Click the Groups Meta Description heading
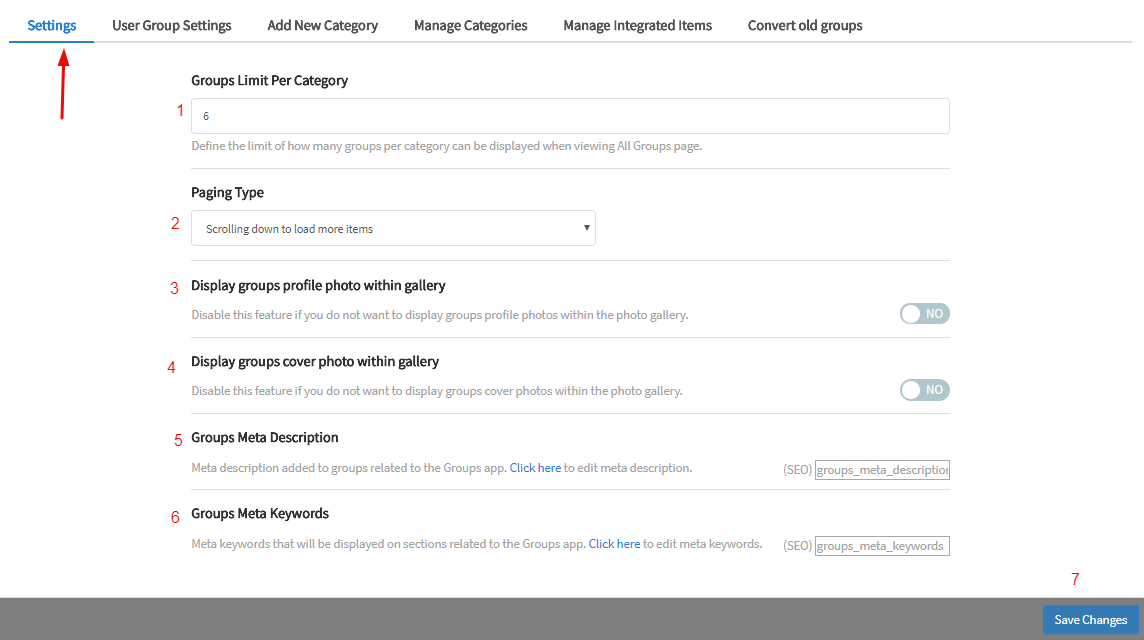The width and height of the screenshot is (1144, 640). click(x=265, y=438)
